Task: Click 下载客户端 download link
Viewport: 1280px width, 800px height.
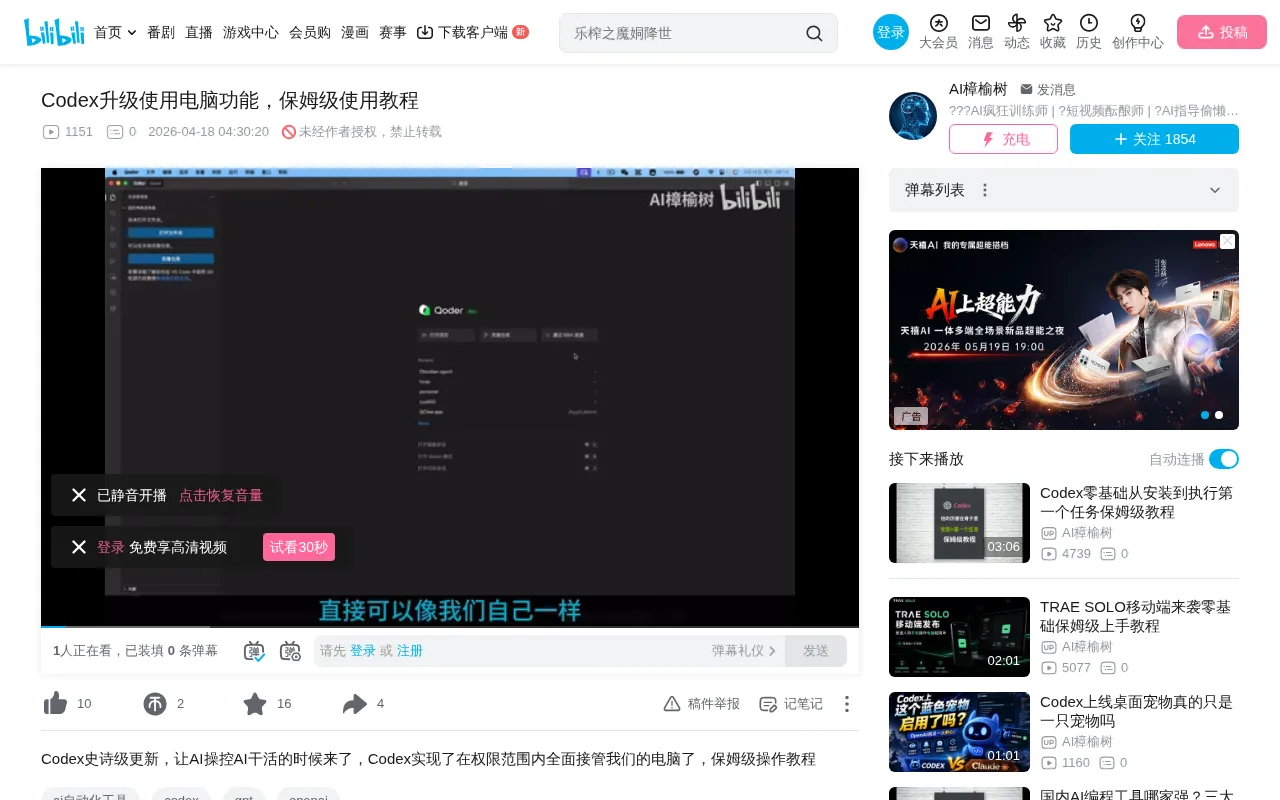Action: (472, 32)
